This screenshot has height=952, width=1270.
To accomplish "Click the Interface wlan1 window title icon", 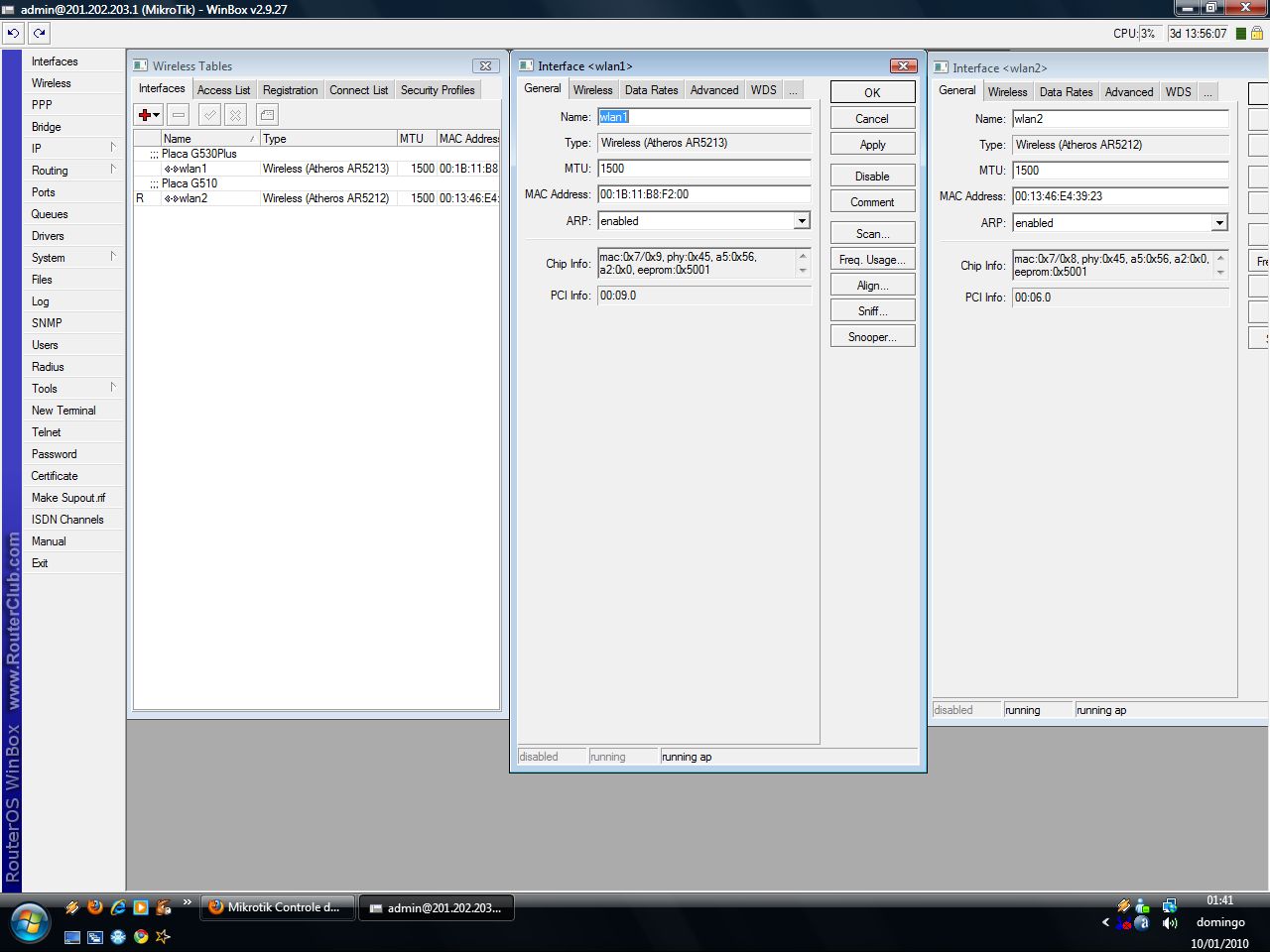I will [x=526, y=65].
